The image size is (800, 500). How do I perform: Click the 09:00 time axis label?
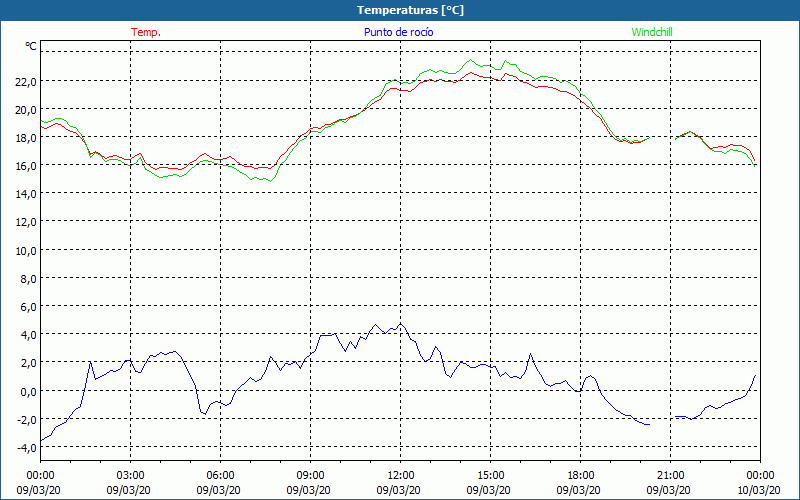point(310,476)
